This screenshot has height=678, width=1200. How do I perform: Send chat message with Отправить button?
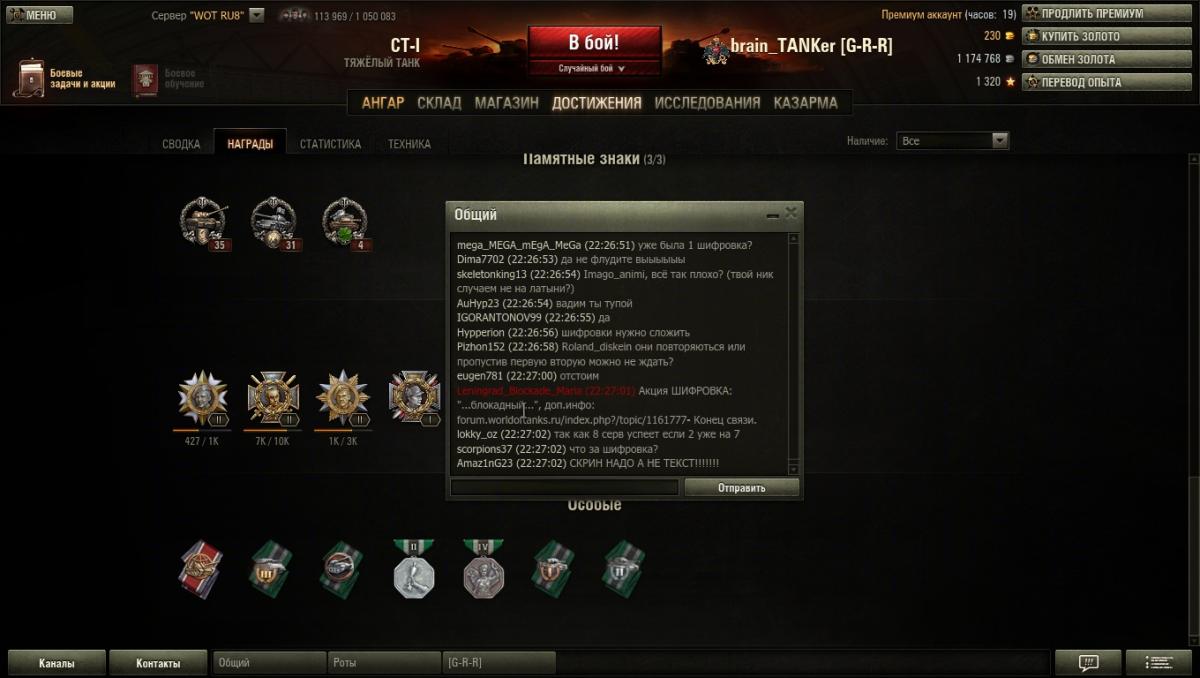742,488
